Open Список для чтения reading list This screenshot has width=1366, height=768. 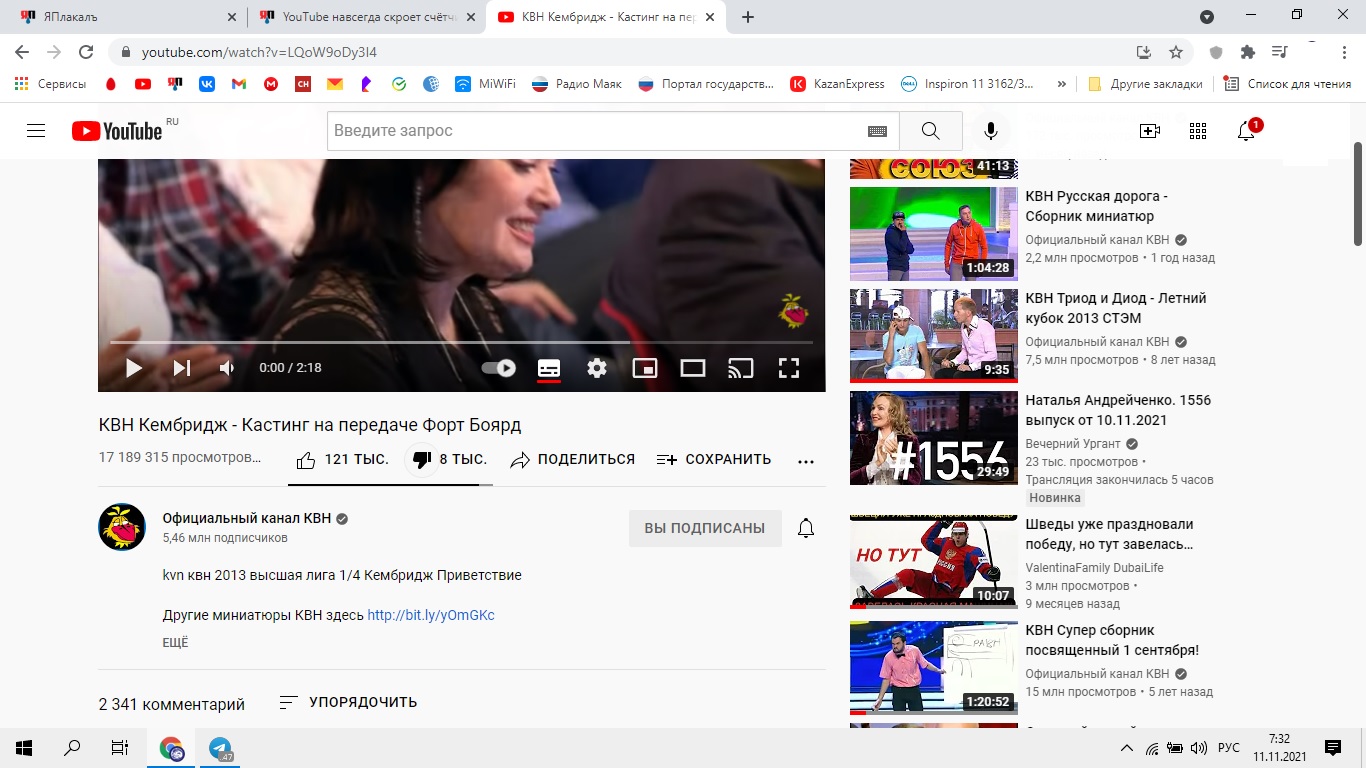pyautogui.click(x=1288, y=84)
